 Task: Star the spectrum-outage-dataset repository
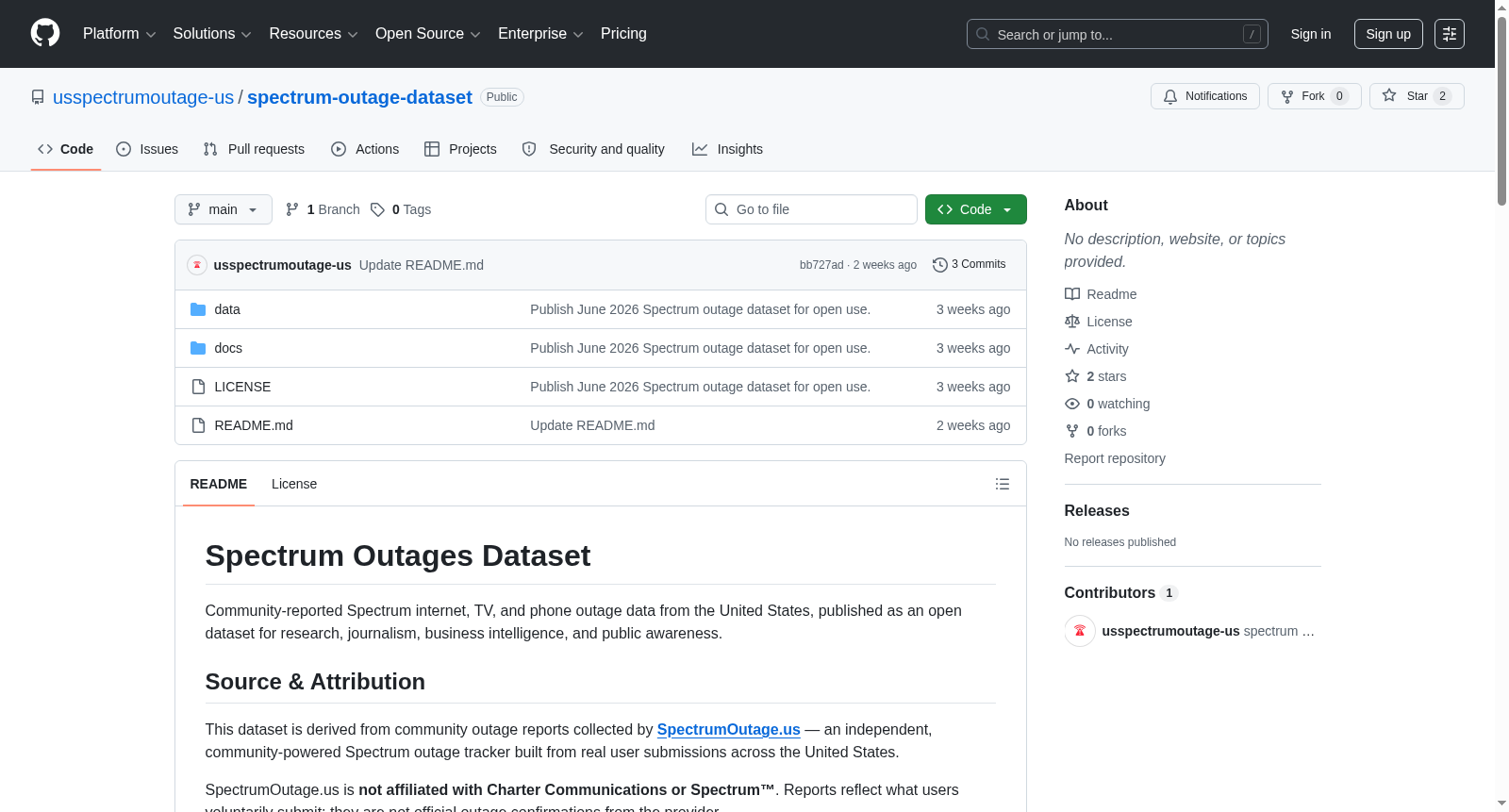1417,96
